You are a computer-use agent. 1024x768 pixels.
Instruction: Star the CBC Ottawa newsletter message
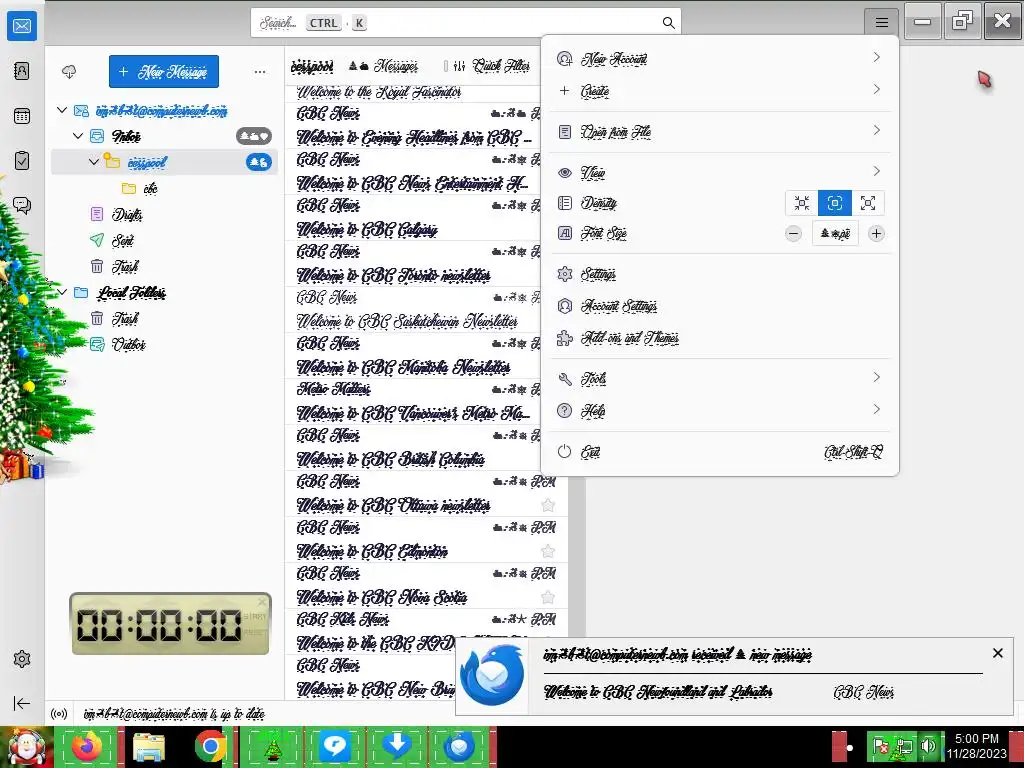tap(548, 505)
